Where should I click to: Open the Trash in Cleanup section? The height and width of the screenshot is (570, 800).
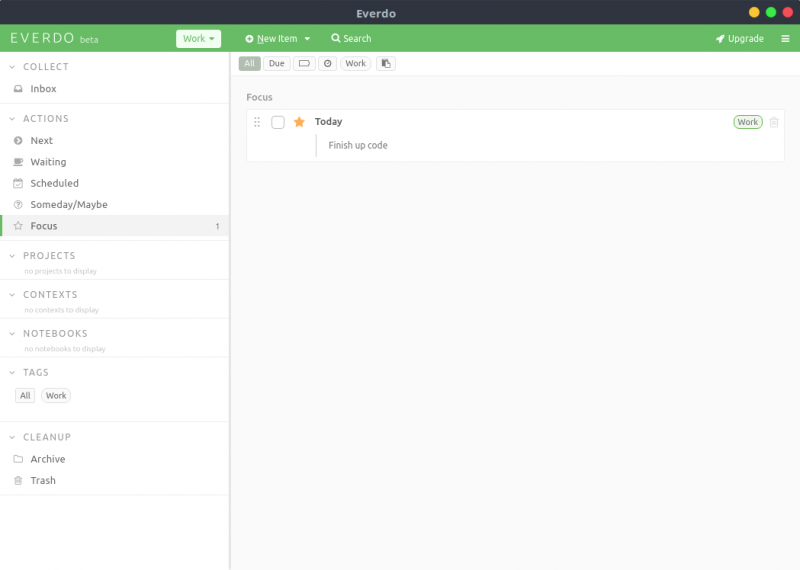[43, 481]
